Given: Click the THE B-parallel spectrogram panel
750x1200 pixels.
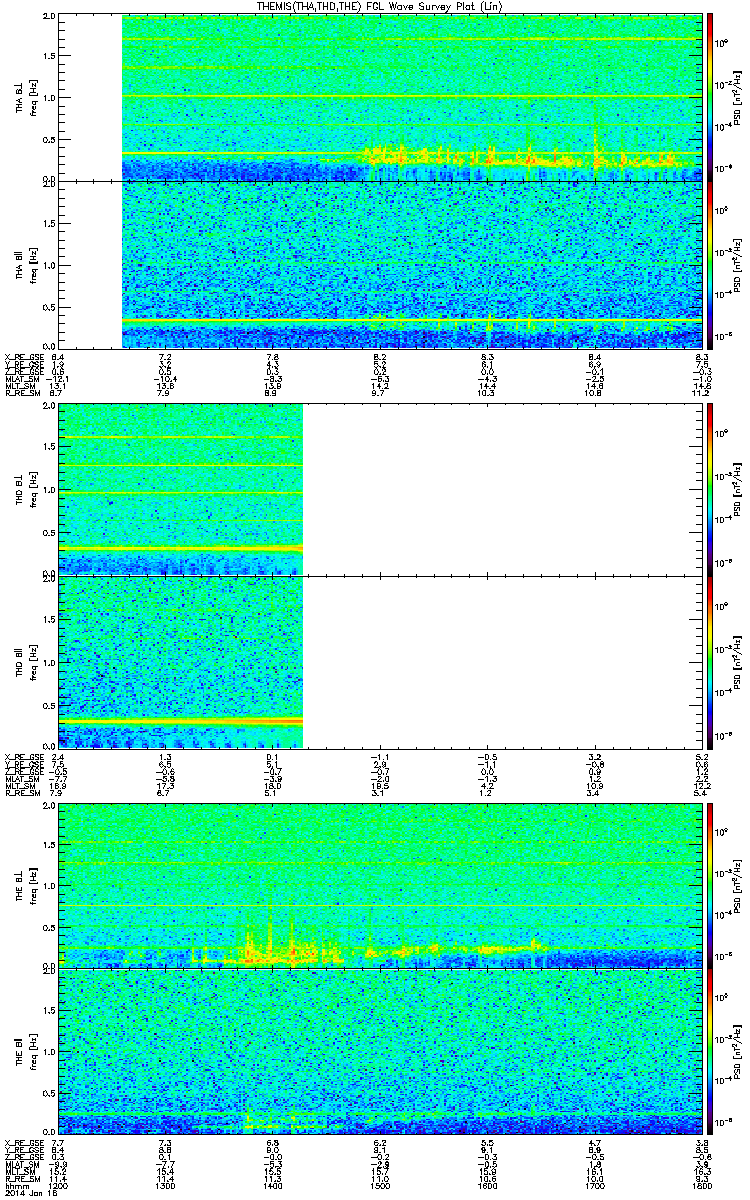Looking at the screenshot, I should (380, 1050).
